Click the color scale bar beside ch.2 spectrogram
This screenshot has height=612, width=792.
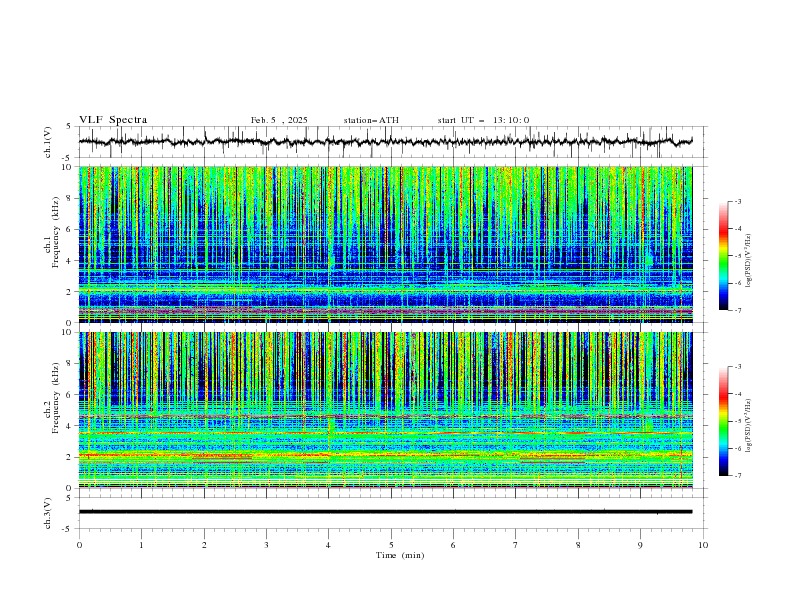click(723, 421)
